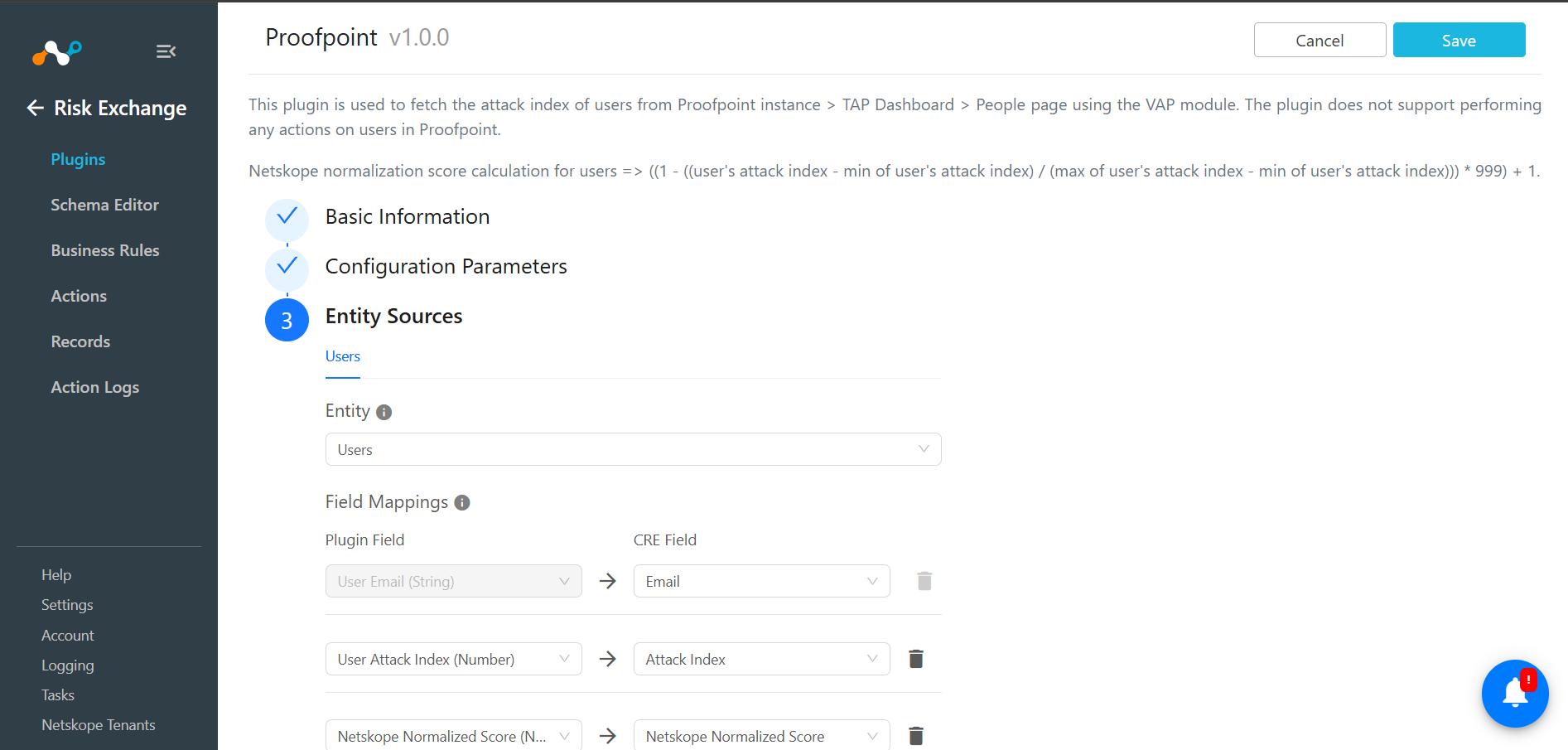This screenshot has height=750, width=1568.
Task: Click the Cancel button
Action: (1320, 40)
